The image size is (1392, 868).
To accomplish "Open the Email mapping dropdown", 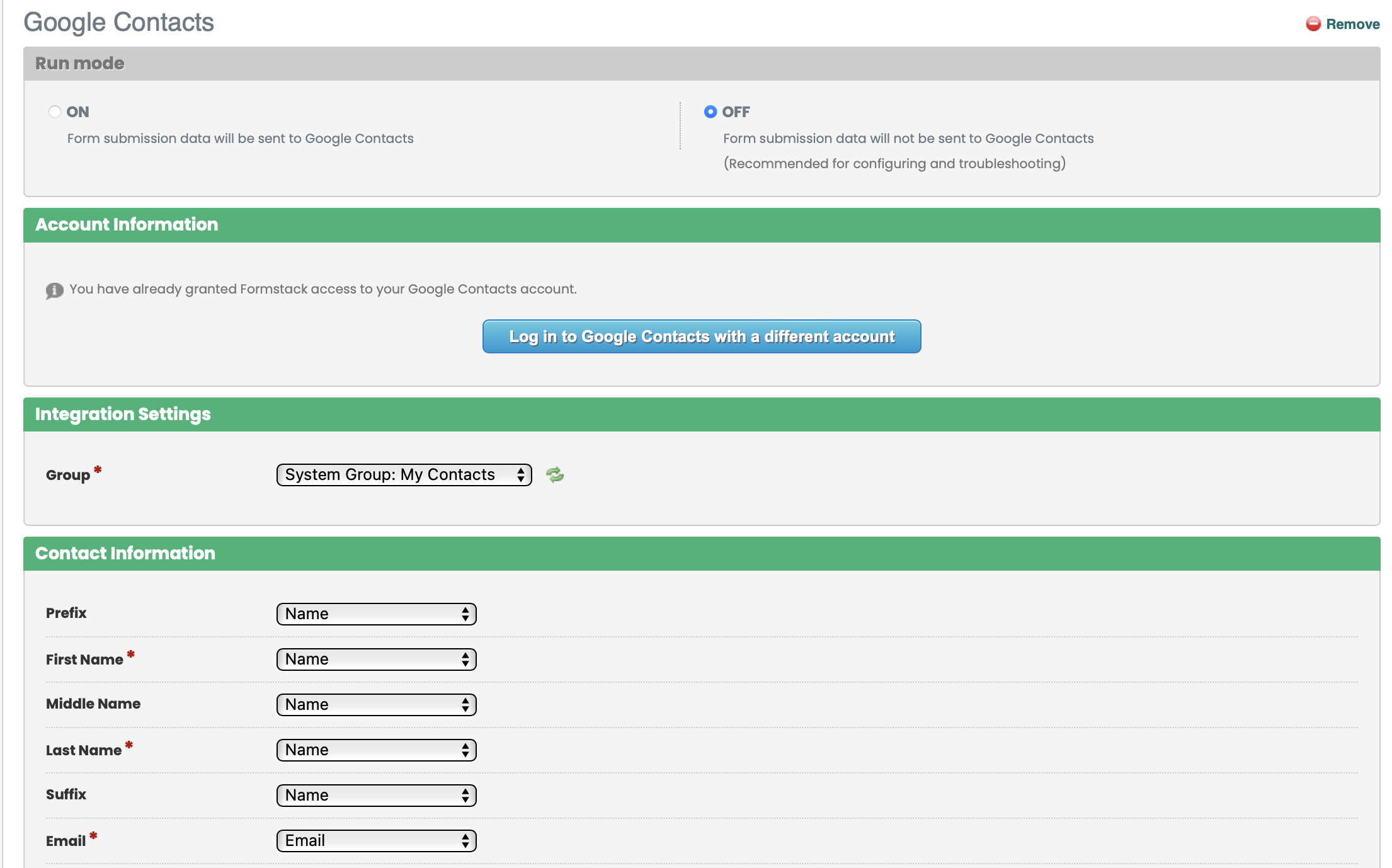I will point(376,840).
